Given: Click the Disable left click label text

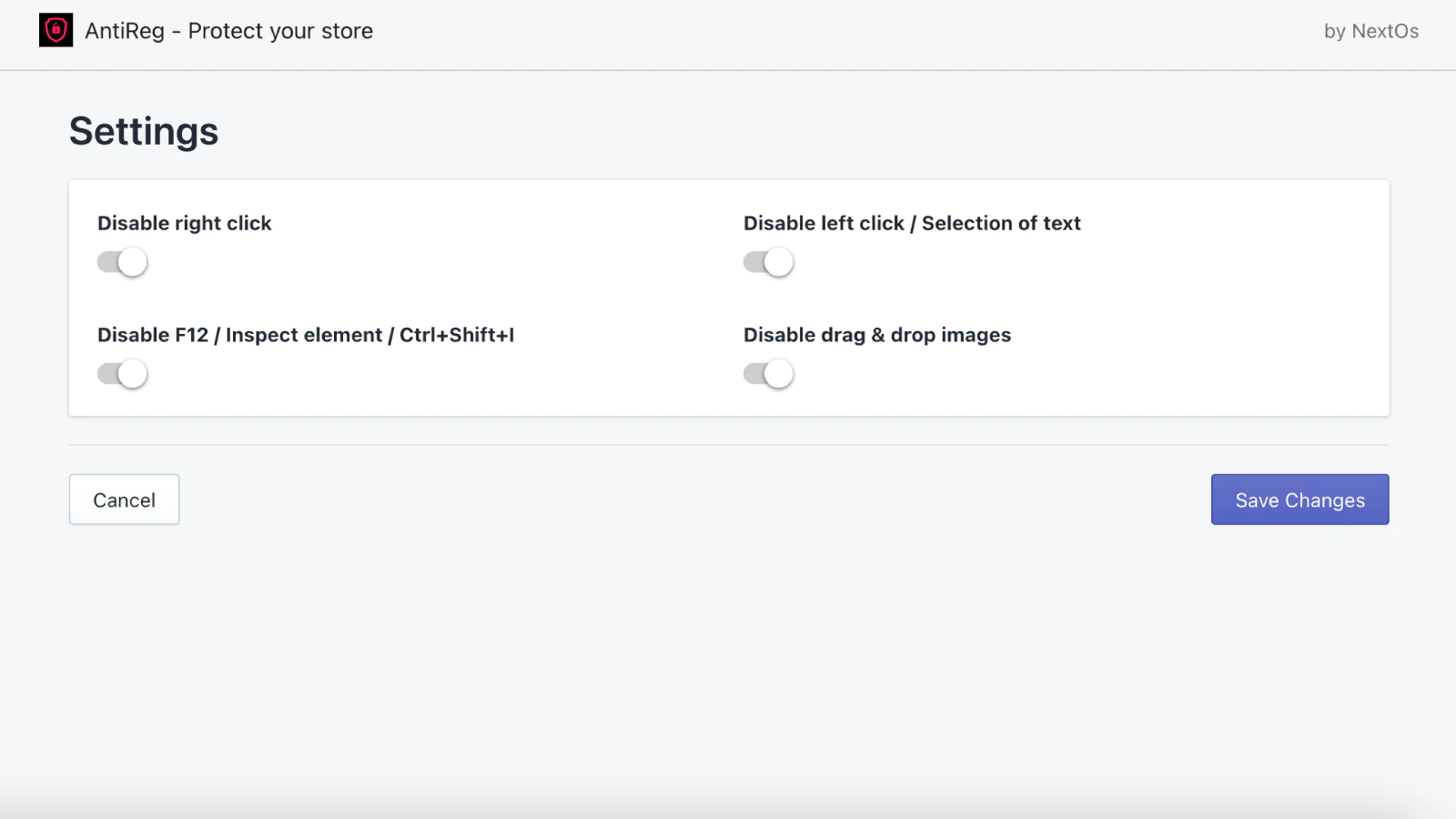Looking at the screenshot, I should coord(824,223).
